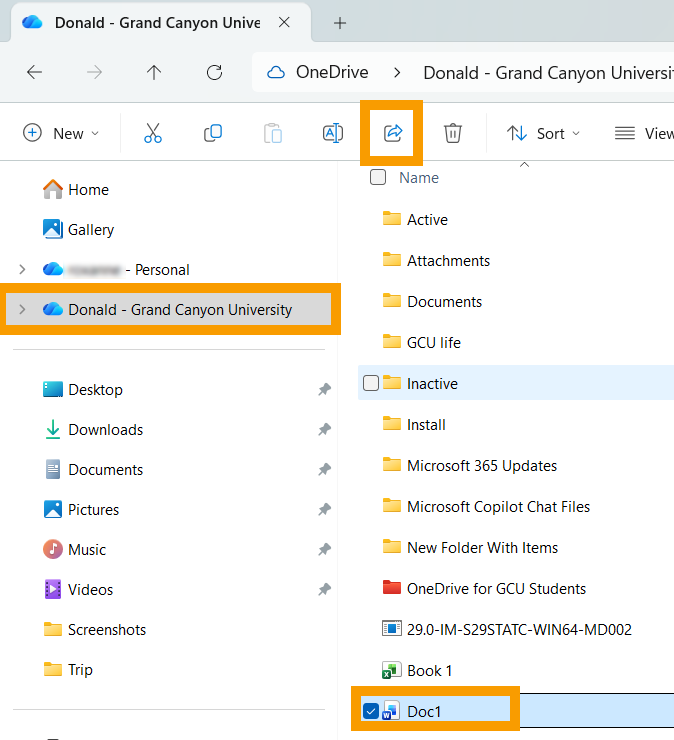This screenshot has width=674, height=740.
Task: Navigate up one folder level
Action: point(153,72)
